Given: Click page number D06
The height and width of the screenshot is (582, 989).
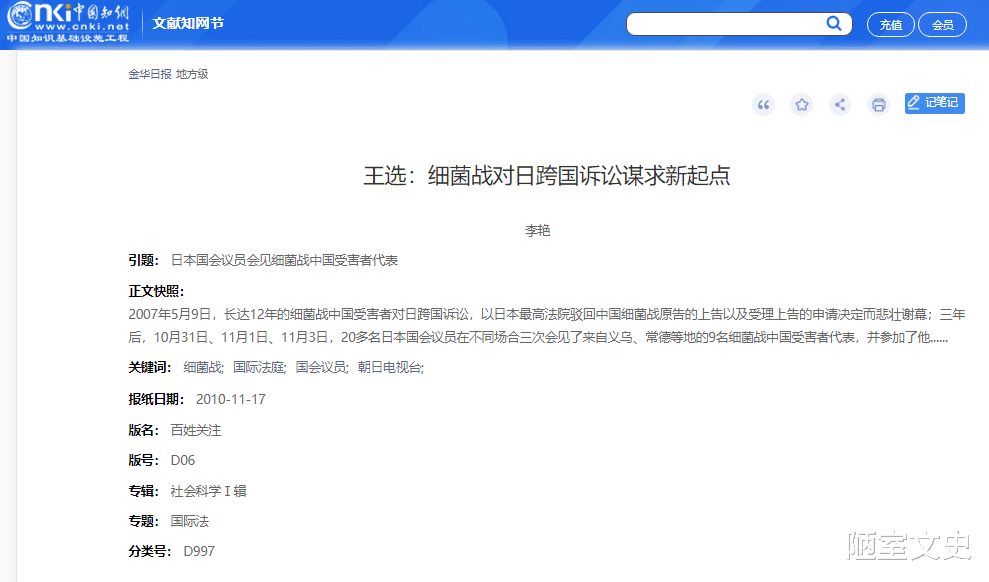Looking at the screenshot, I should [183, 460].
